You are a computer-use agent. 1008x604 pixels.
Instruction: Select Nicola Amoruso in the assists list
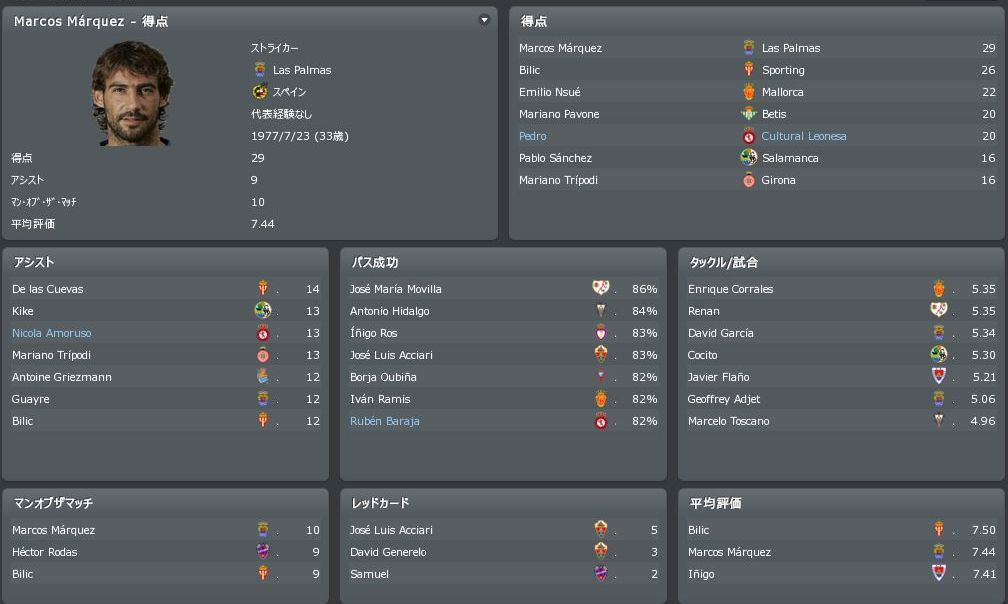(x=52, y=333)
